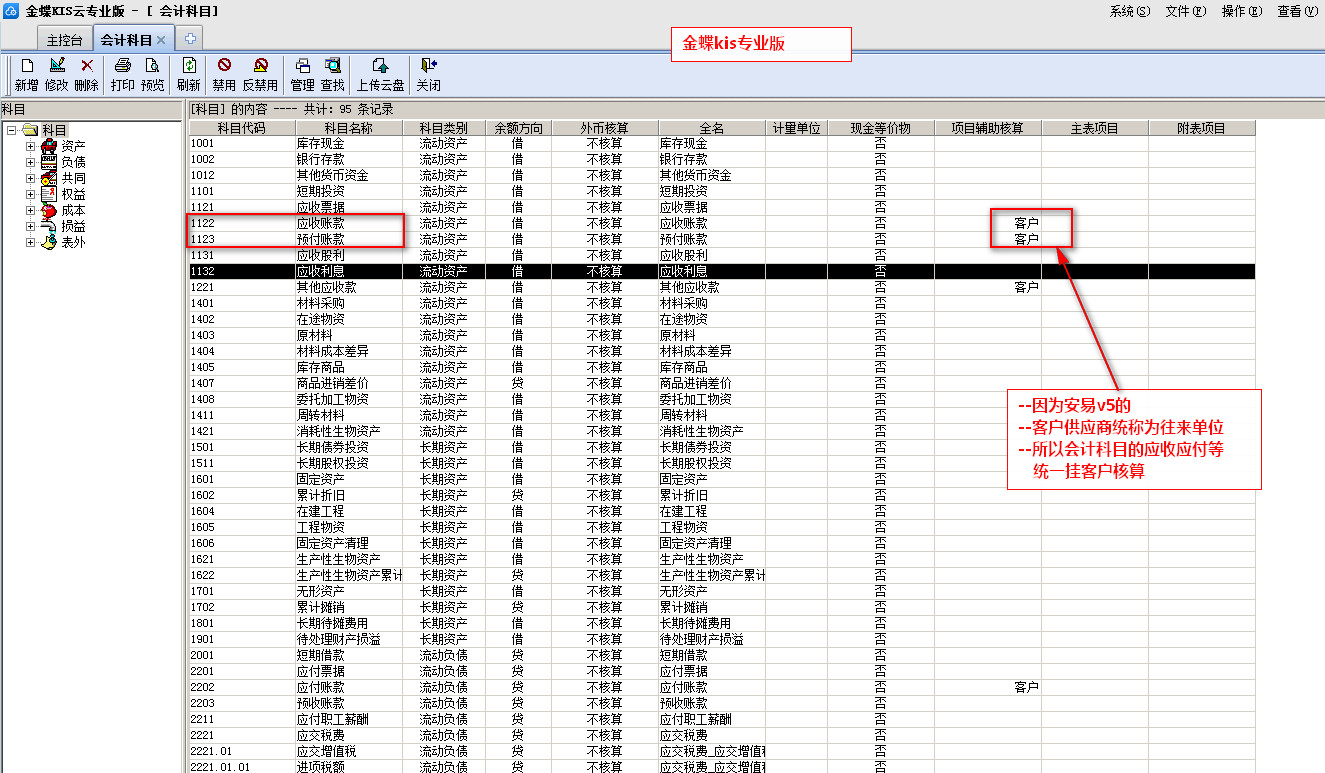The height and width of the screenshot is (773, 1325).
Task: Refresh the list using 刷新
Action: (x=188, y=73)
